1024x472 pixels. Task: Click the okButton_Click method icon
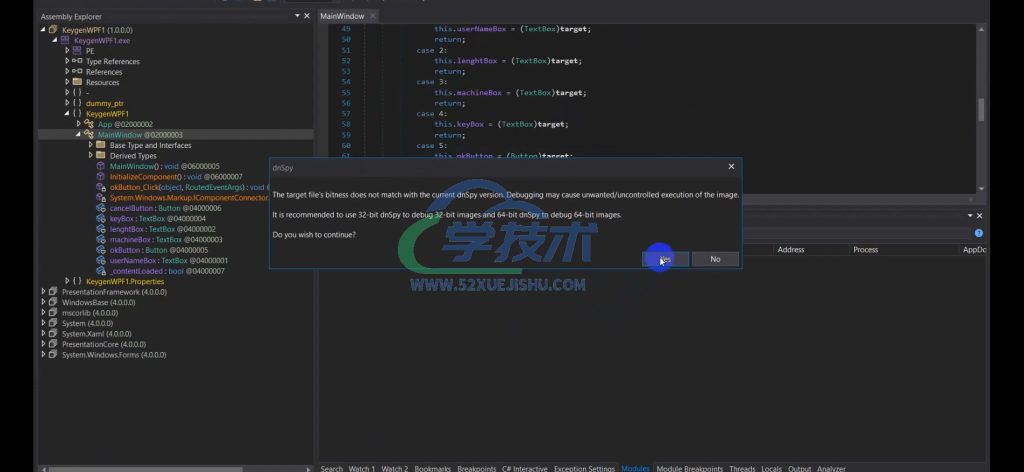pos(100,187)
